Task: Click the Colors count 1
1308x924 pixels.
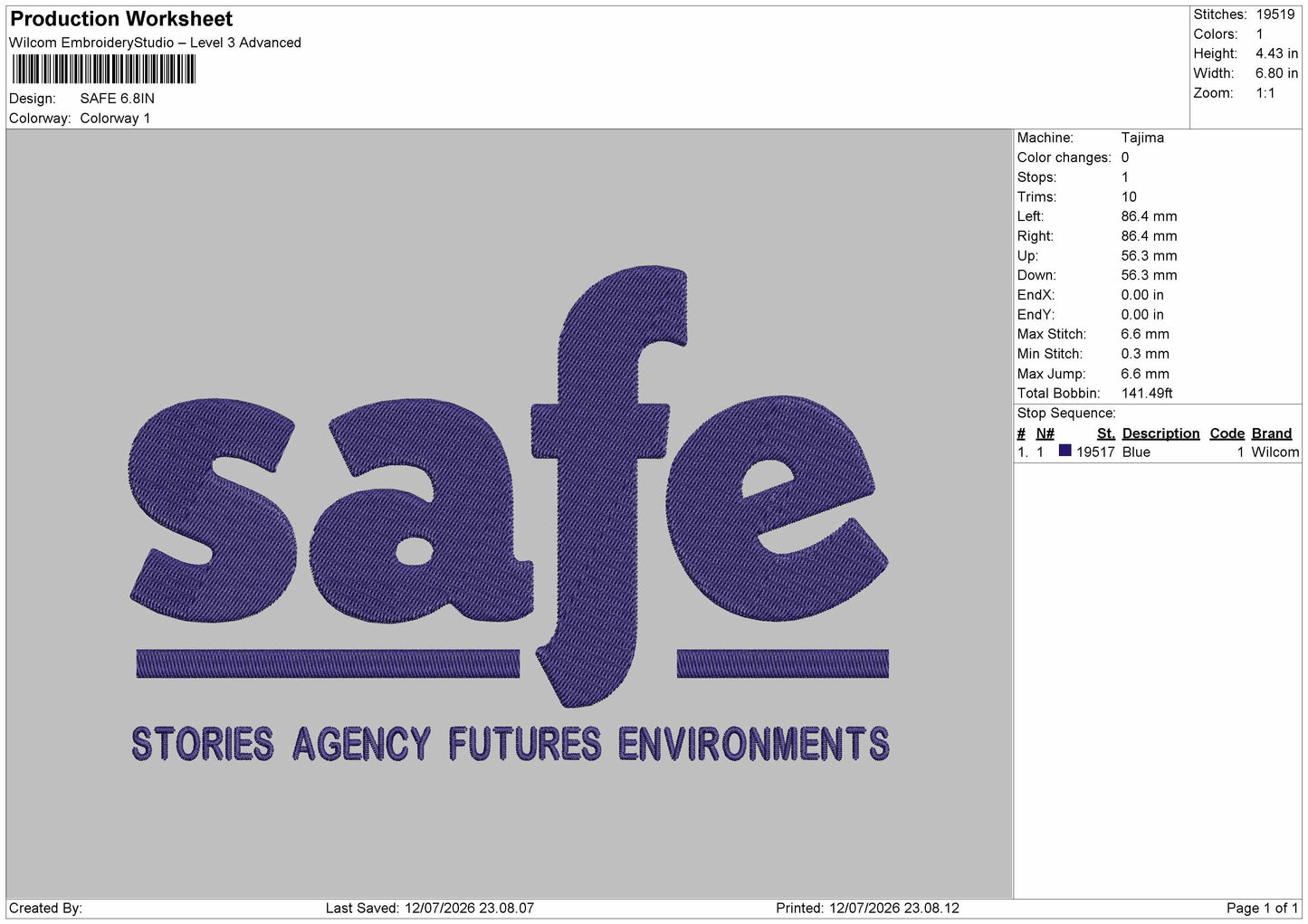Action: (x=1259, y=34)
